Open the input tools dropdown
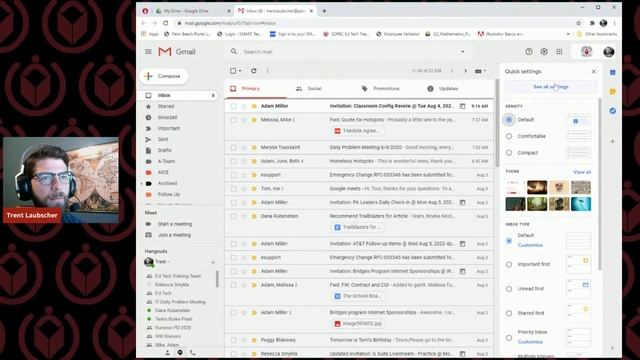Image resolution: width=640 pixels, height=360 pixels. pos(480,71)
